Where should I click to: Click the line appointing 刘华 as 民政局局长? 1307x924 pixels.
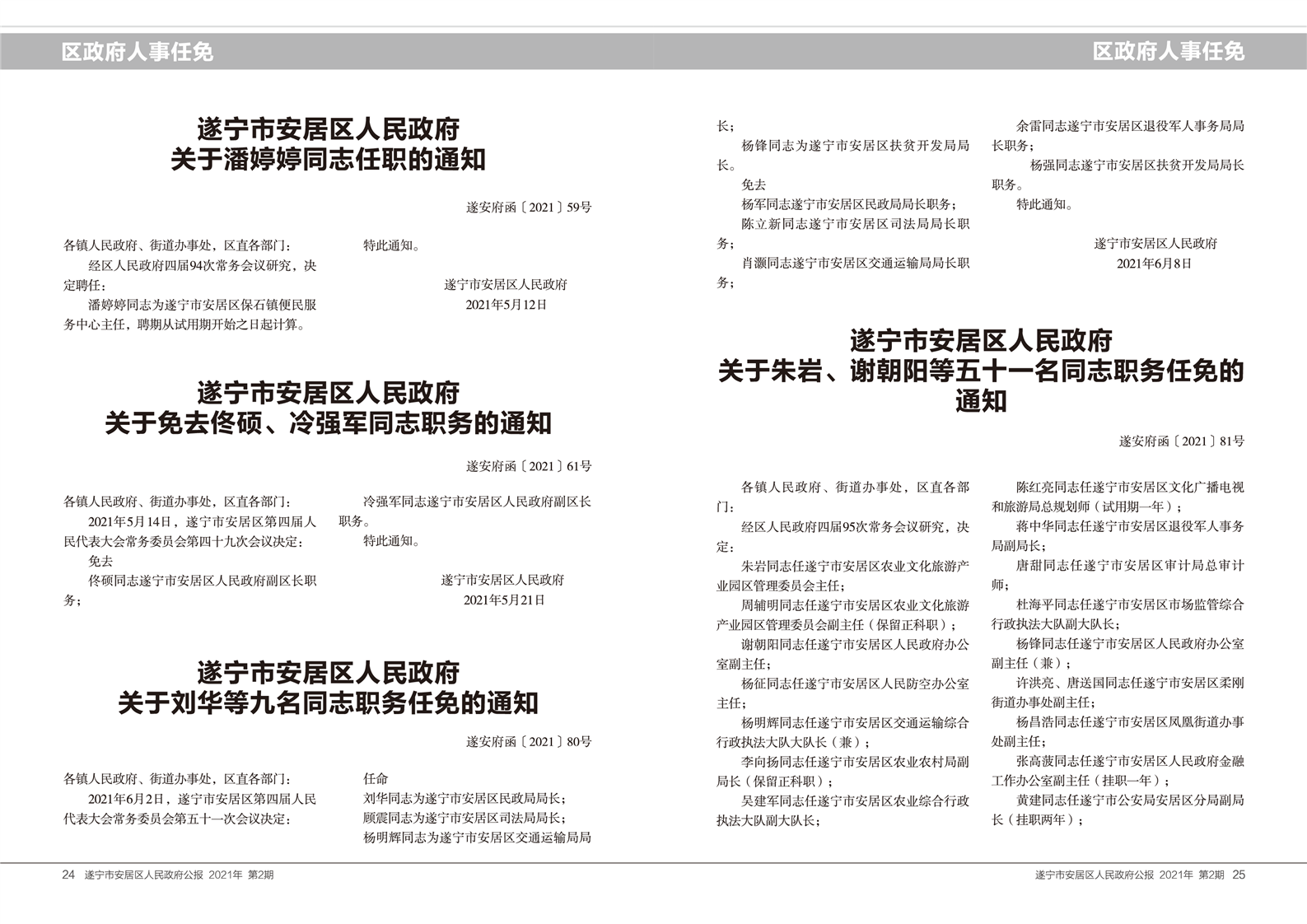click(464, 799)
